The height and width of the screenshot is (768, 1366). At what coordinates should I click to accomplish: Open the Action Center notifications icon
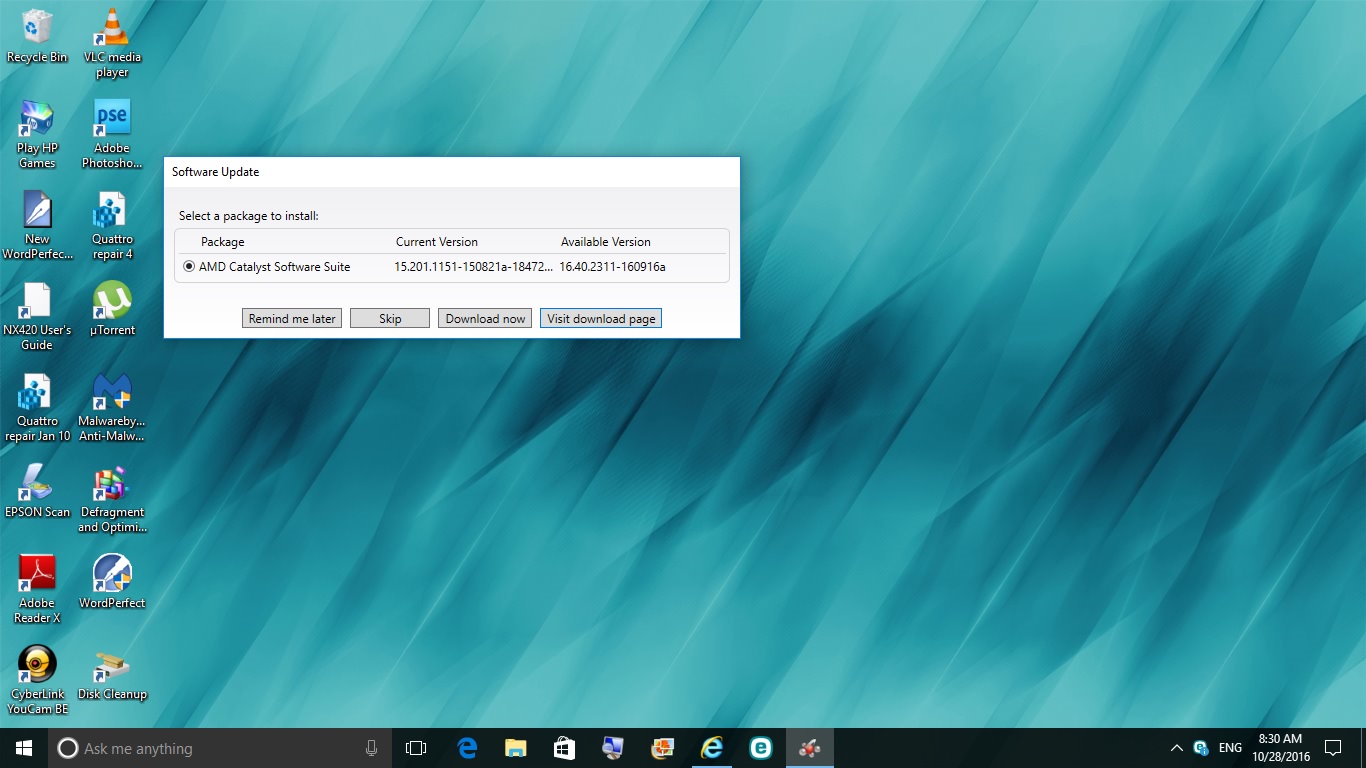[1332, 748]
